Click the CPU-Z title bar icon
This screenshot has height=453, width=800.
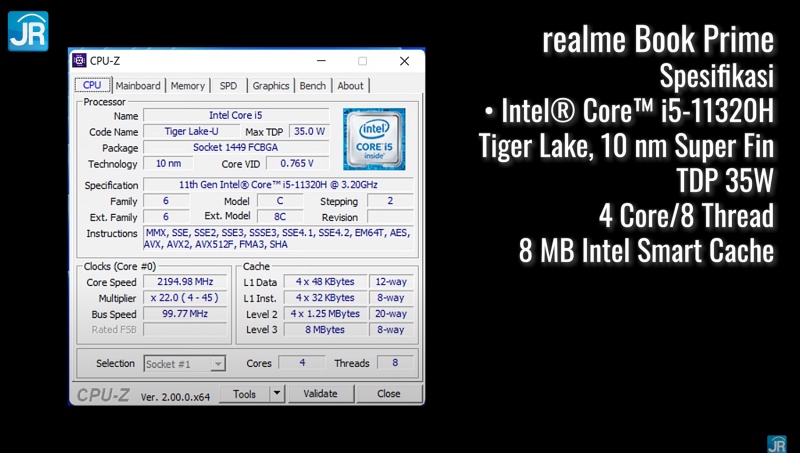79,61
